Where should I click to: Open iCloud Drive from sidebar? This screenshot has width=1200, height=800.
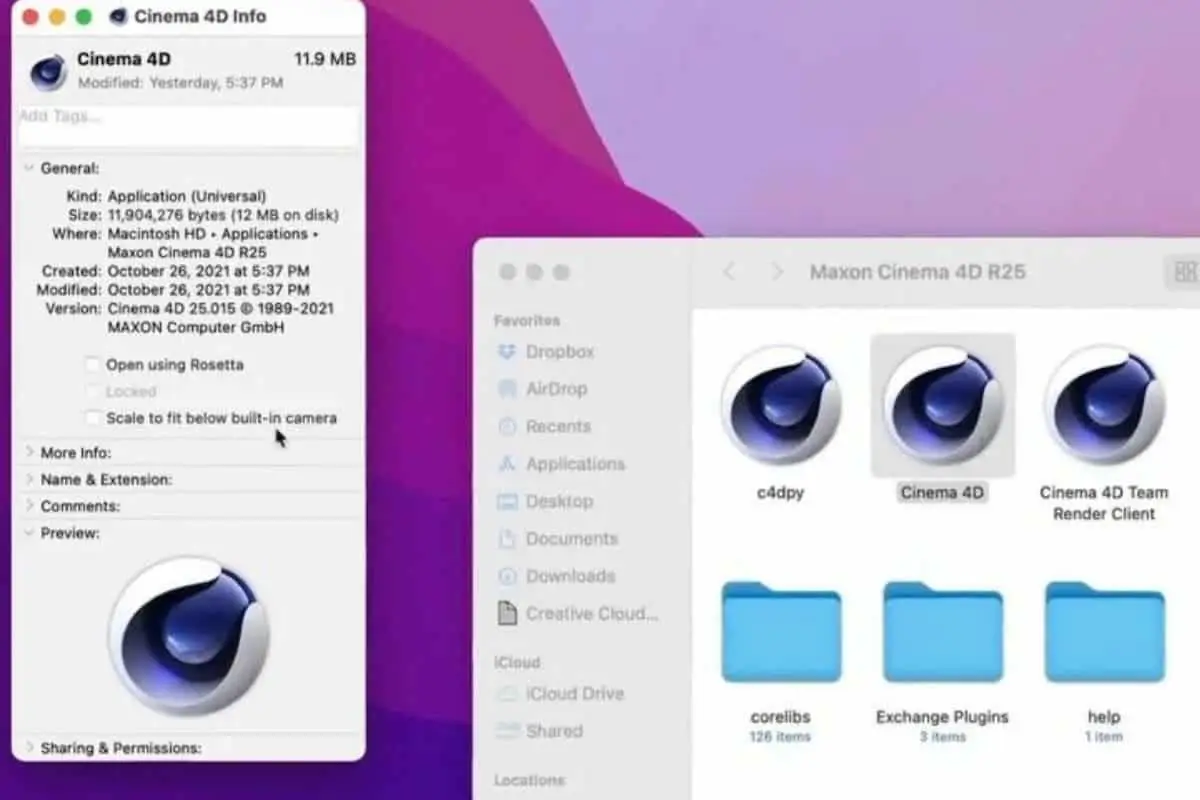pyautogui.click(x=575, y=694)
